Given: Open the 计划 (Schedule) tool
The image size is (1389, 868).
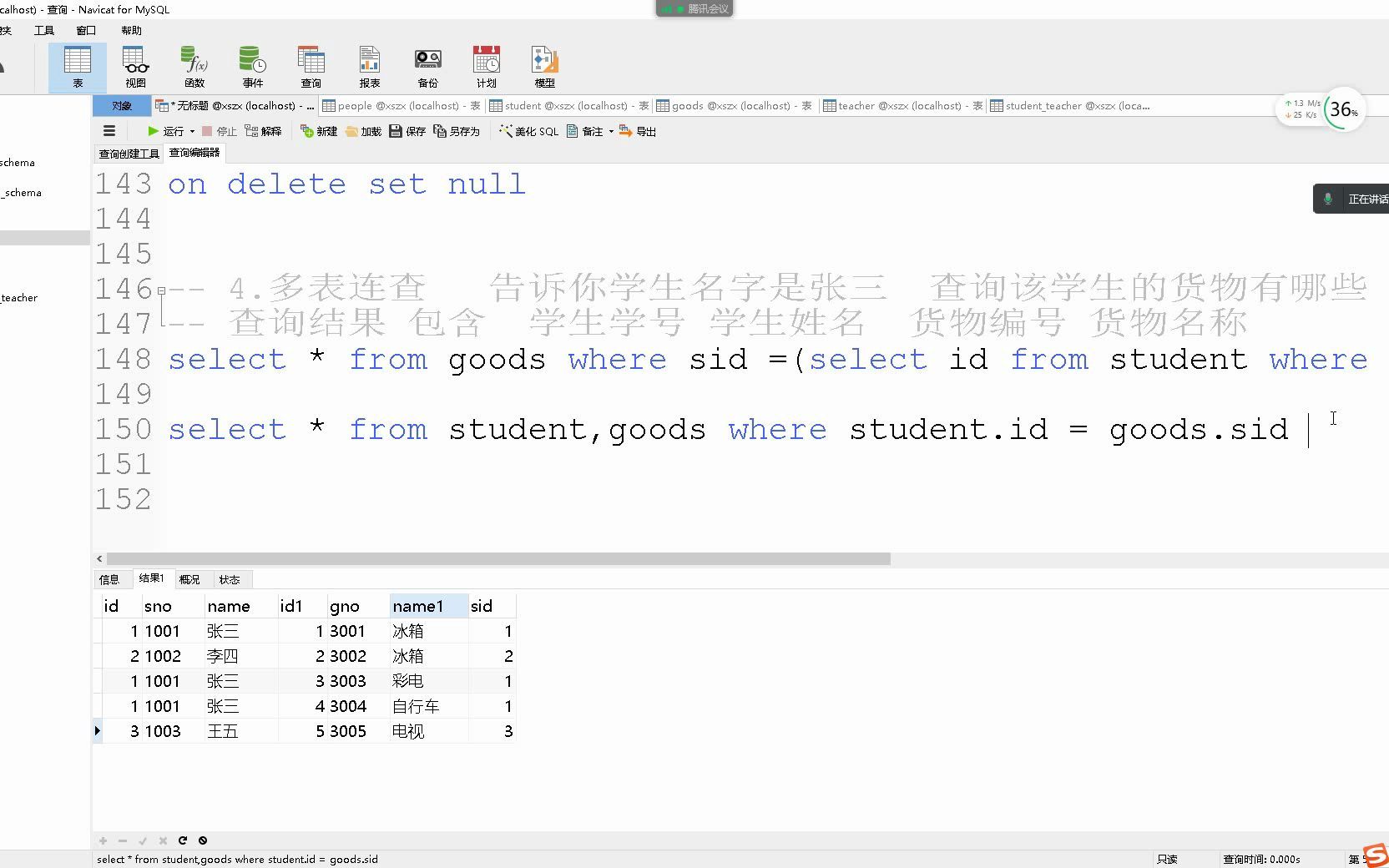Looking at the screenshot, I should point(486,67).
